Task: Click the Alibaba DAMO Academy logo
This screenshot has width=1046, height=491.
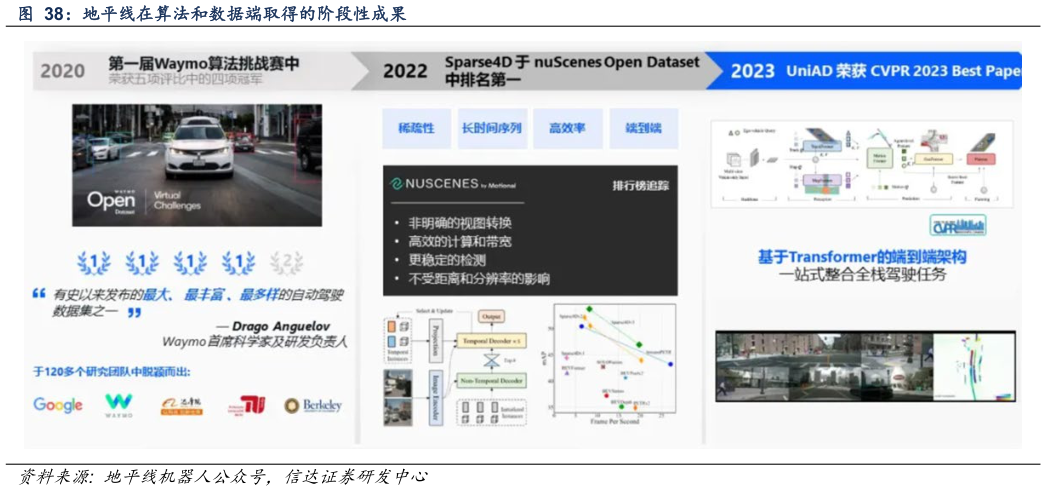Action: (181, 406)
